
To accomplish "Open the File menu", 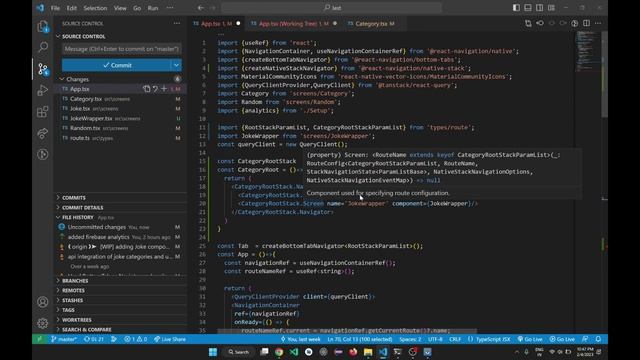I will (55, 8).
